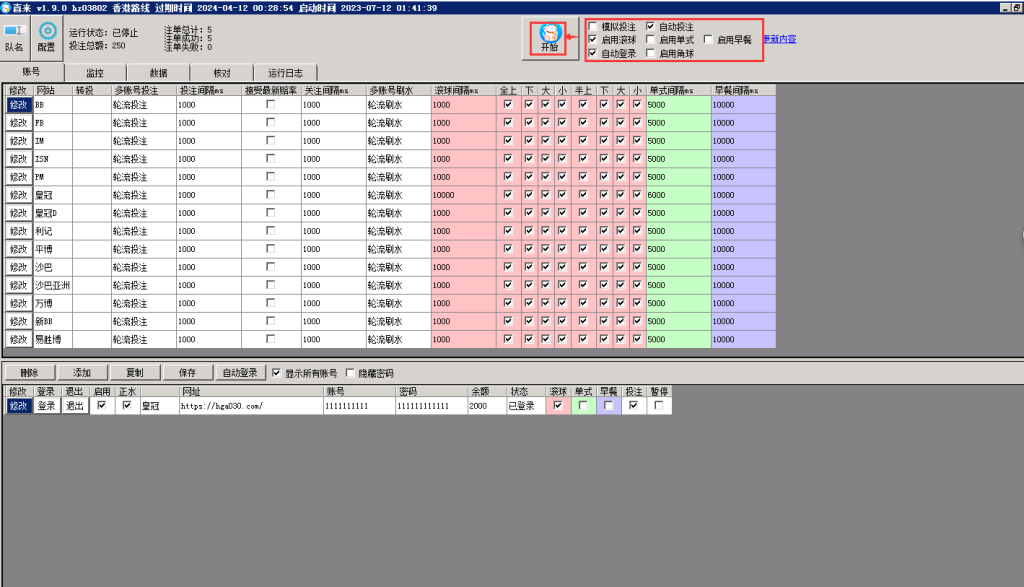Open the 配置 gear settings icon

(46, 36)
